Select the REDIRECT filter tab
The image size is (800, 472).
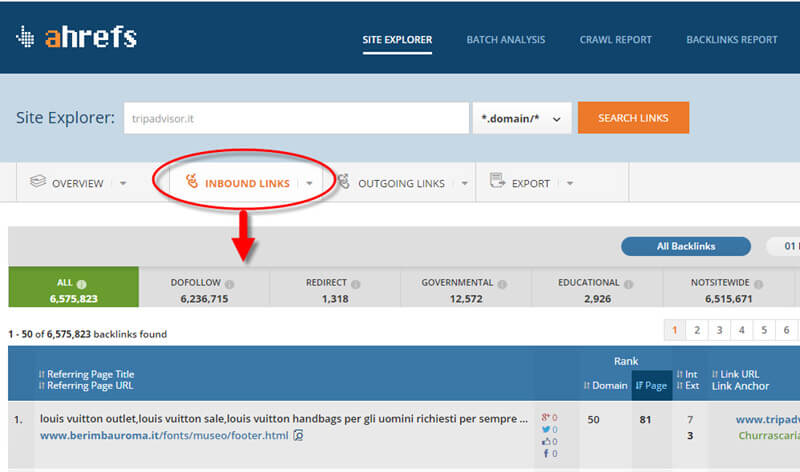335,287
